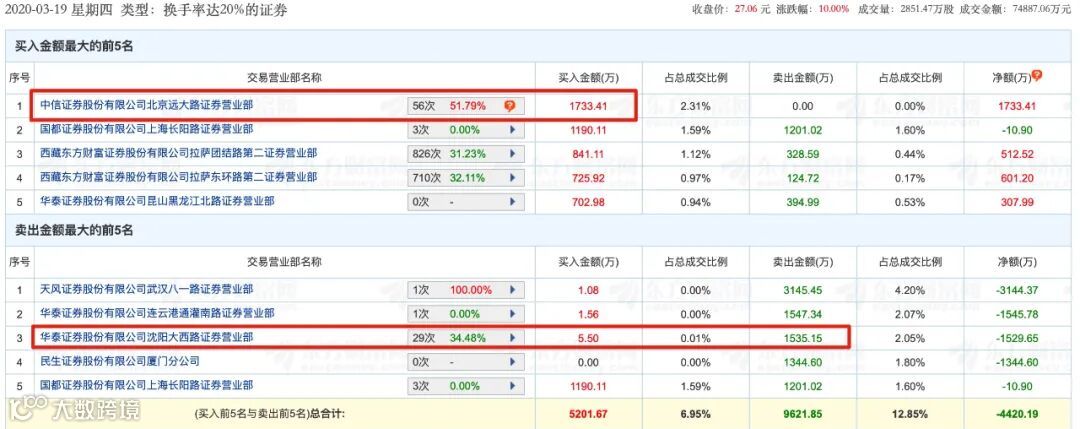Image resolution: width=1080 pixels, height=429 pixels.
Task: Expand arrow for 国都证券 in the sell top-5 table
Action: [512, 386]
